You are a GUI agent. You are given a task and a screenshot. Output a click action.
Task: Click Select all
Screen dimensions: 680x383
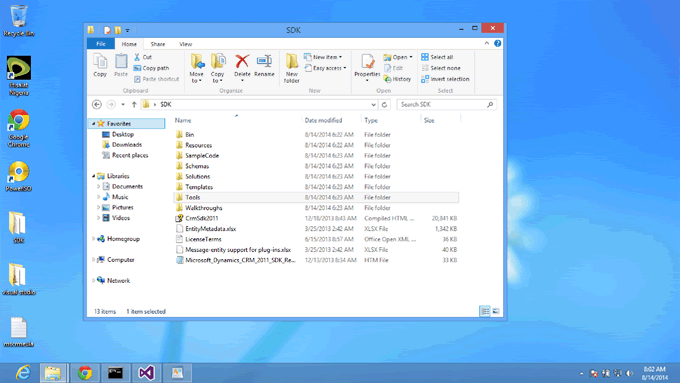[x=437, y=57]
